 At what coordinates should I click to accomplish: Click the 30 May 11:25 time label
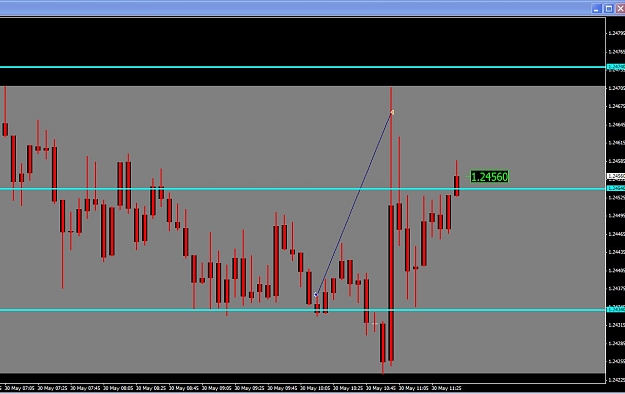tap(447, 388)
